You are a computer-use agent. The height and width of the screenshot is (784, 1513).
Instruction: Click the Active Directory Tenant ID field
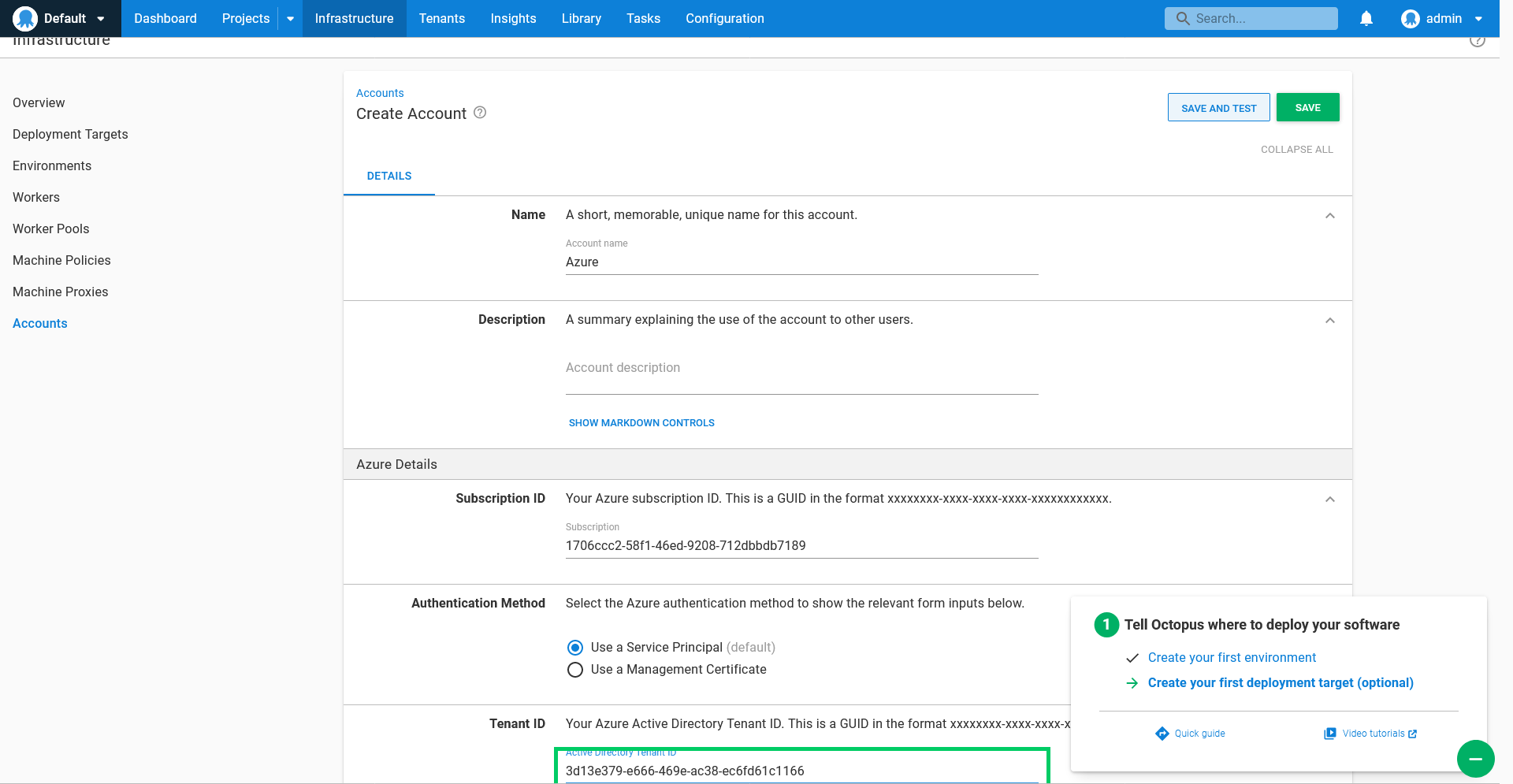coord(802,771)
